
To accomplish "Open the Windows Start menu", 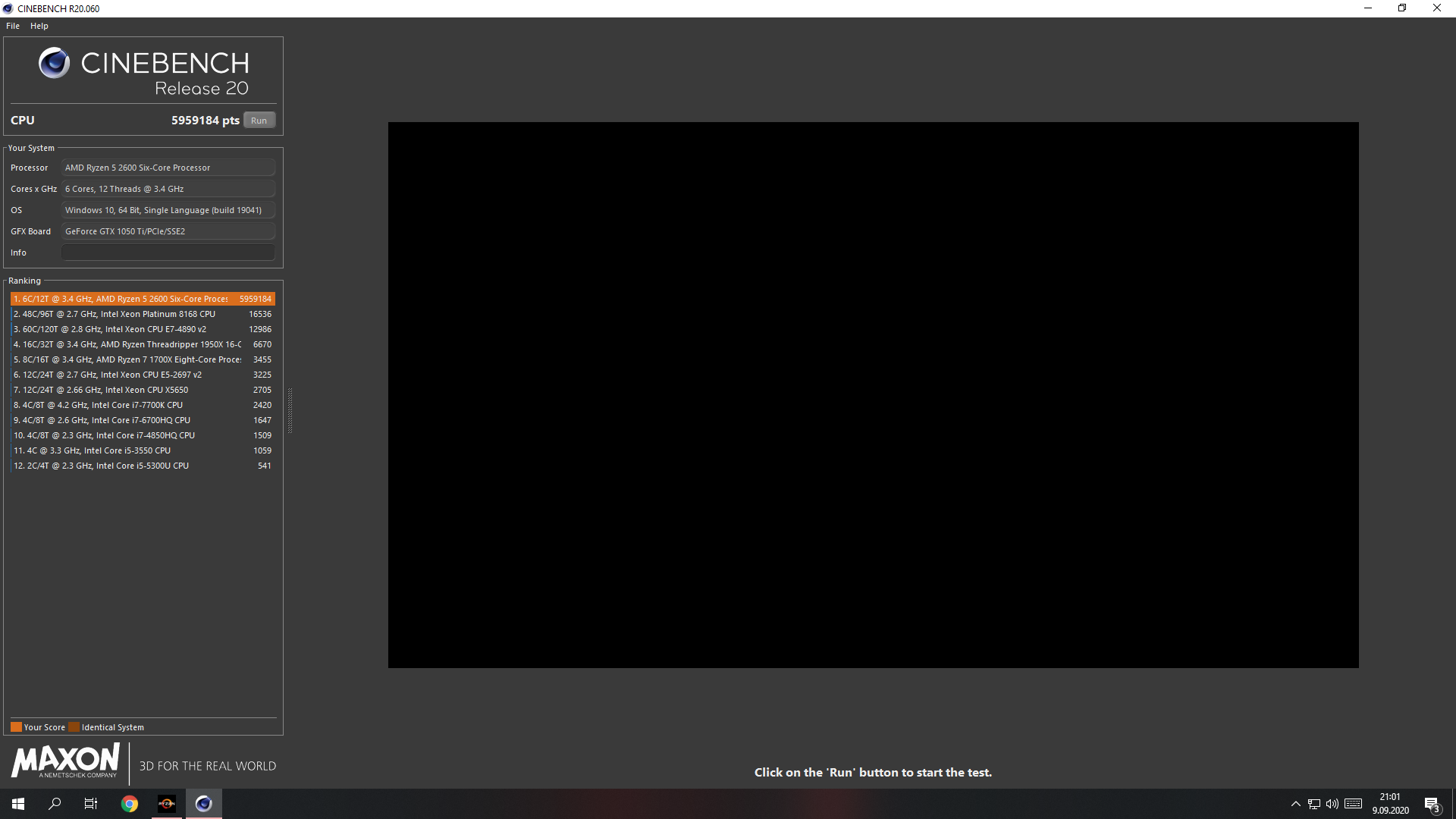I will 17,803.
